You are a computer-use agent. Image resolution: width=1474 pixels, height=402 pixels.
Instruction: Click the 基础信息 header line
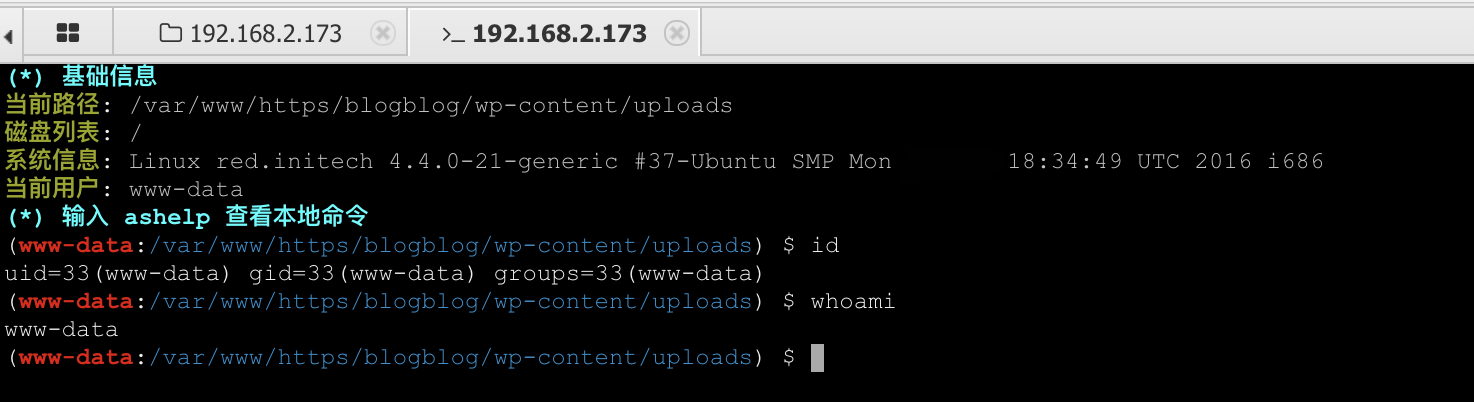click(109, 76)
